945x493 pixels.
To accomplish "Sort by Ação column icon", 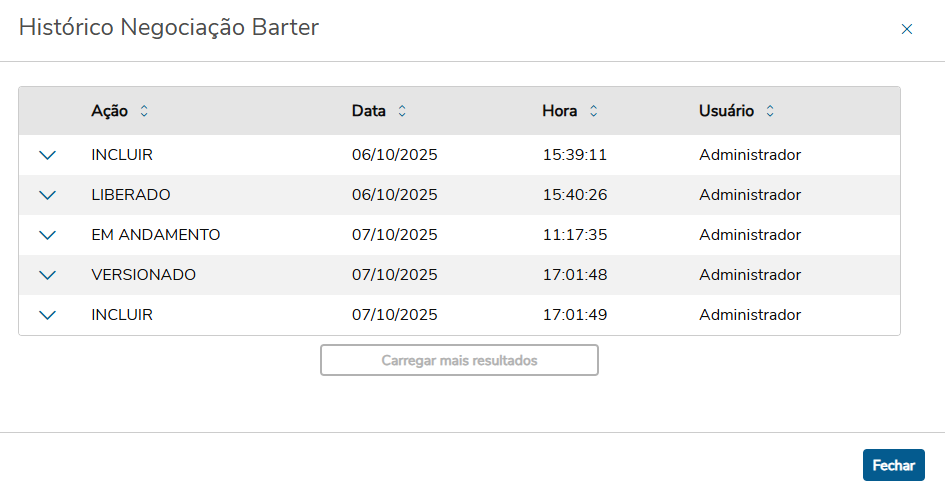I will [x=144, y=111].
